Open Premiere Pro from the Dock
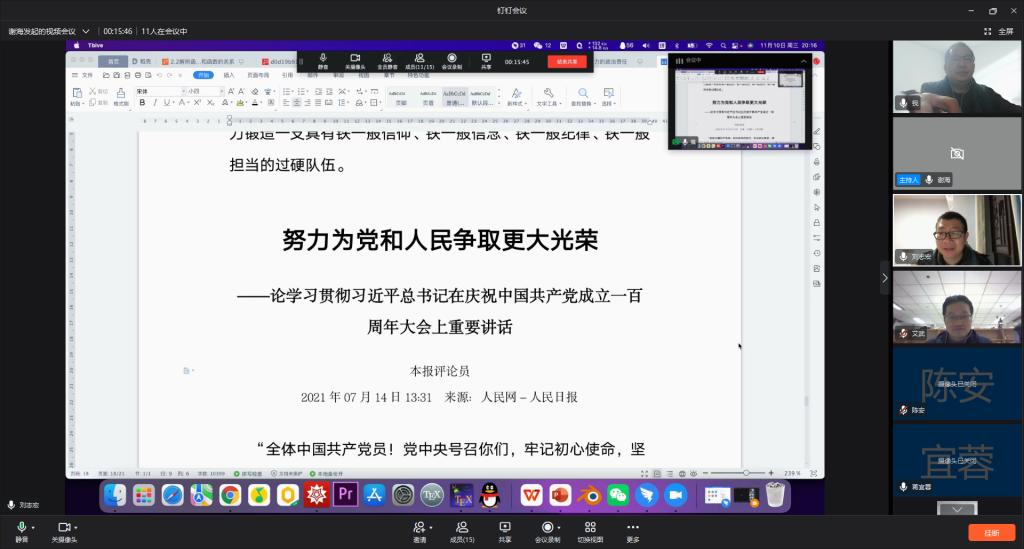Viewport: 1024px width, 549px height. [346, 494]
